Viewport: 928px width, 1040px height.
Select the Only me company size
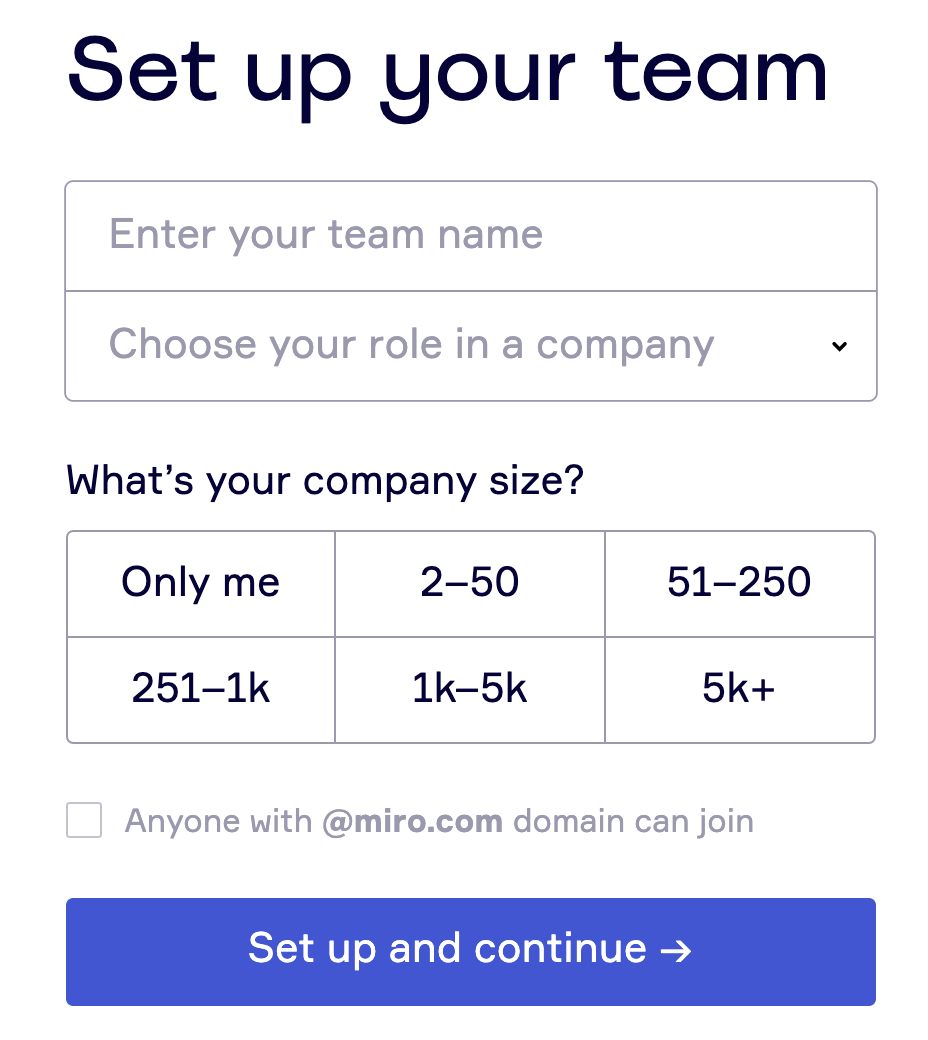(201, 583)
